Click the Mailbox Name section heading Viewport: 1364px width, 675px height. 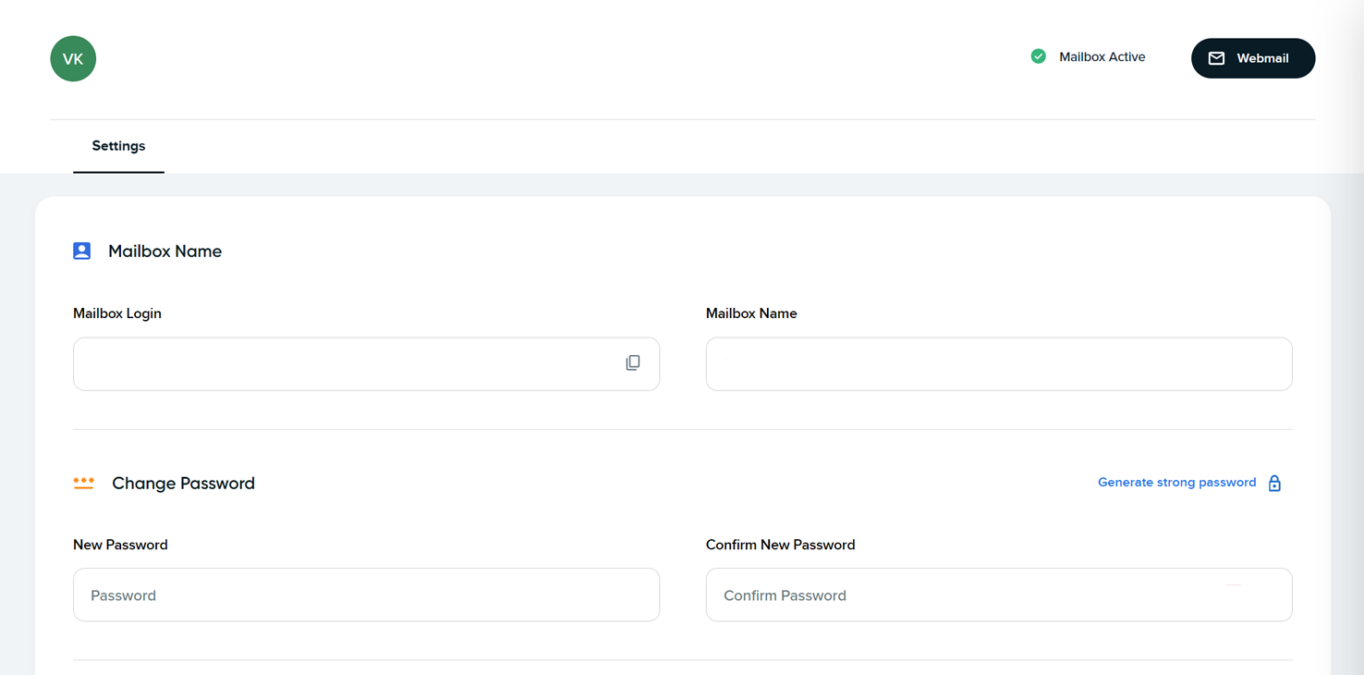point(164,251)
